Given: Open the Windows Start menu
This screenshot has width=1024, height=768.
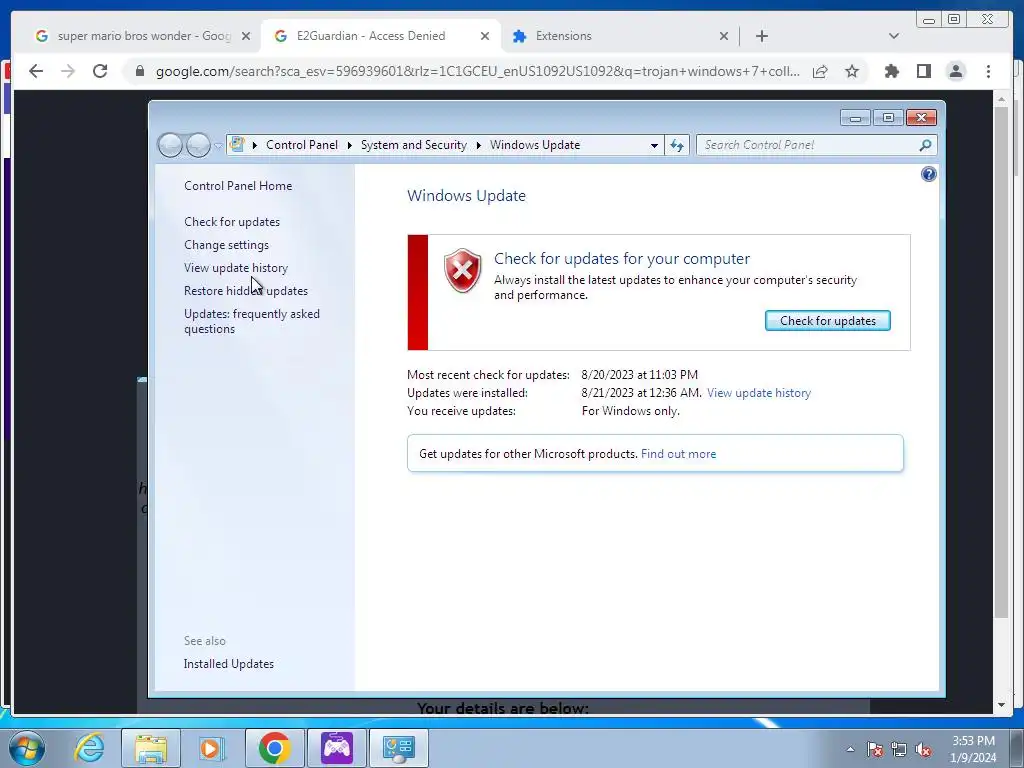Looking at the screenshot, I should 27,748.
